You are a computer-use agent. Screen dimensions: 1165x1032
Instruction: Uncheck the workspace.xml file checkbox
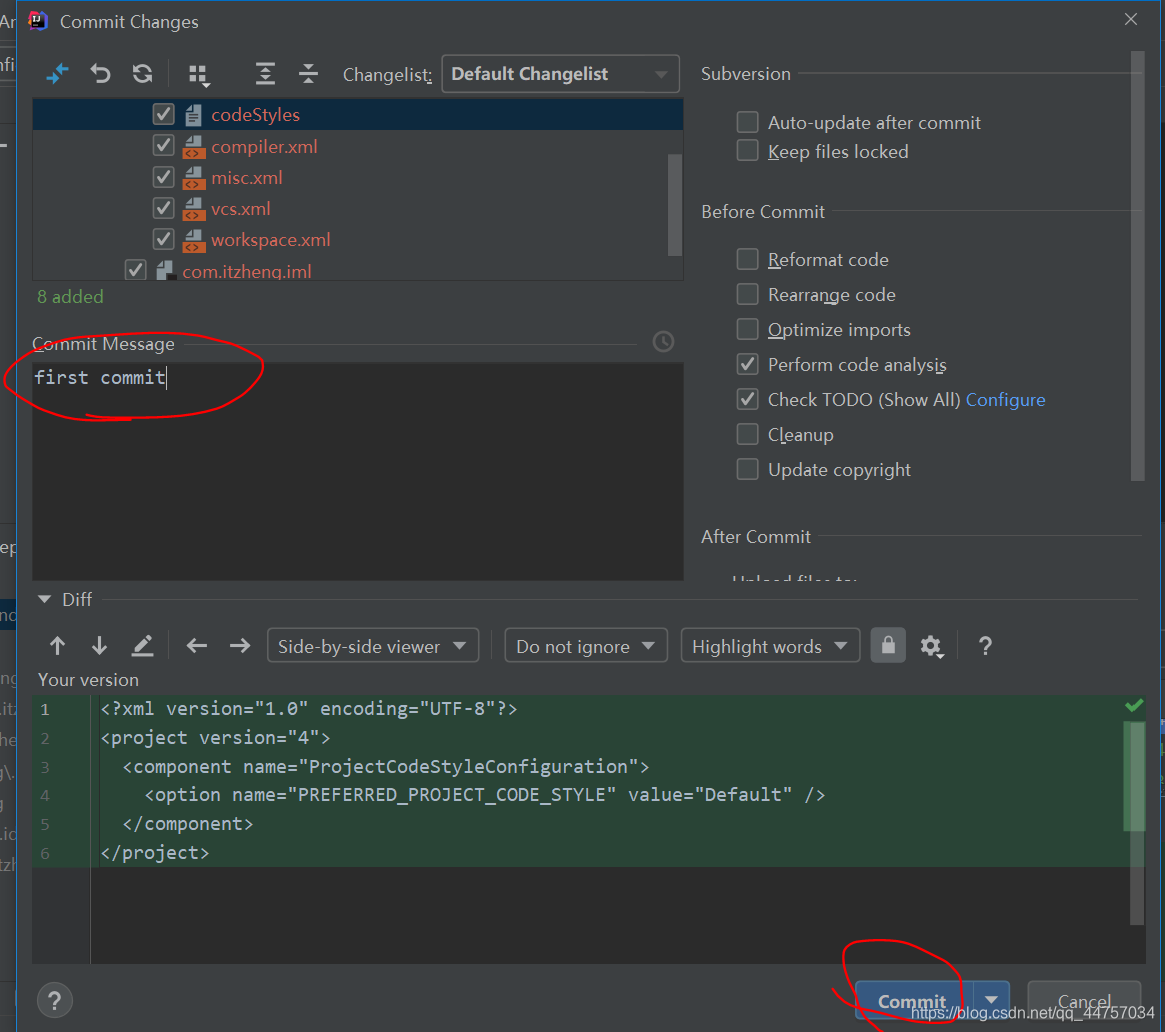[164, 240]
